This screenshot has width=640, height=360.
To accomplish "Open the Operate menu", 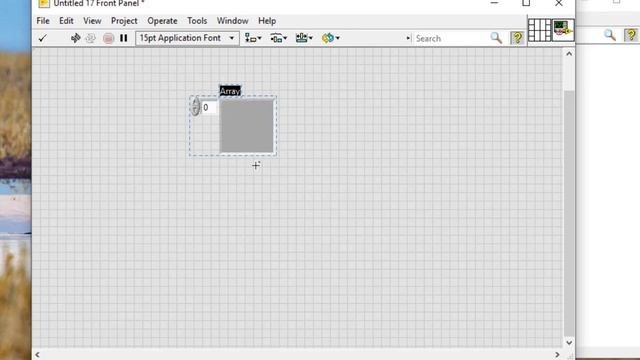I will pos(162,21).
